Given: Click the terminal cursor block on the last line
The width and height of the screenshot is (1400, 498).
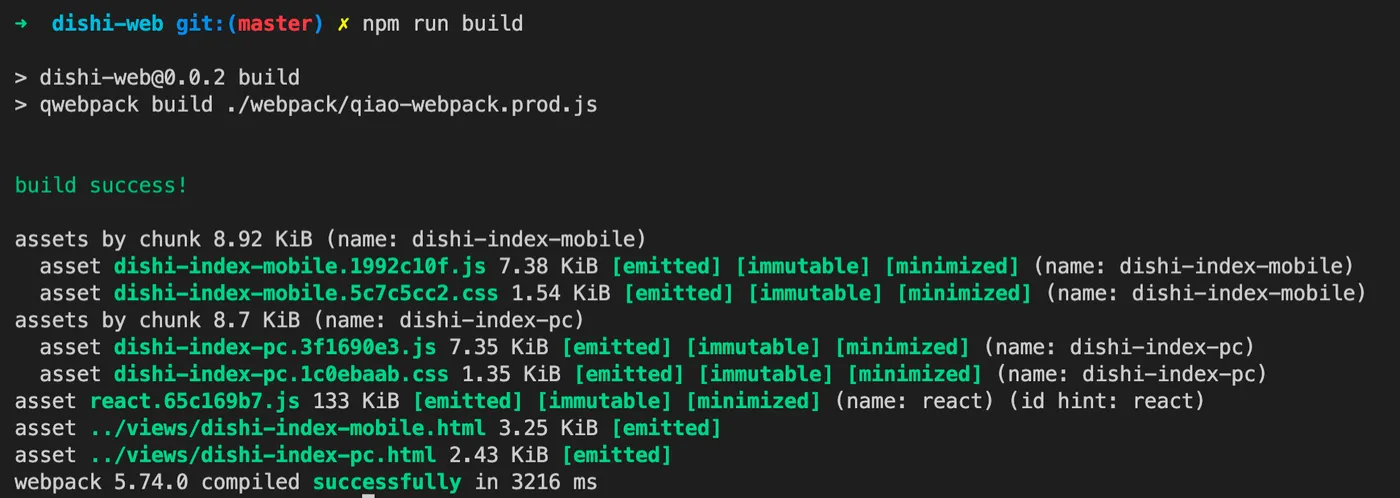Looking at the screenshot, I should (369, 494).
